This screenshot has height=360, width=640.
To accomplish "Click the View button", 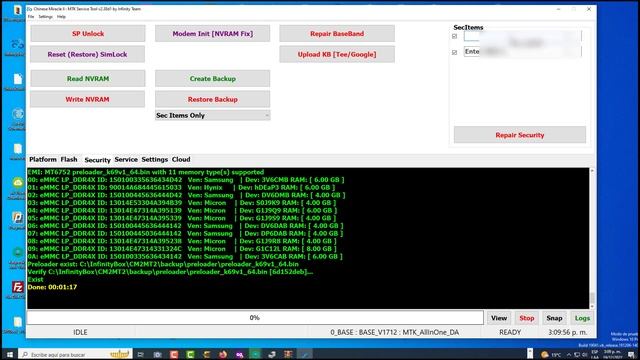I will (x=499, y=318).
